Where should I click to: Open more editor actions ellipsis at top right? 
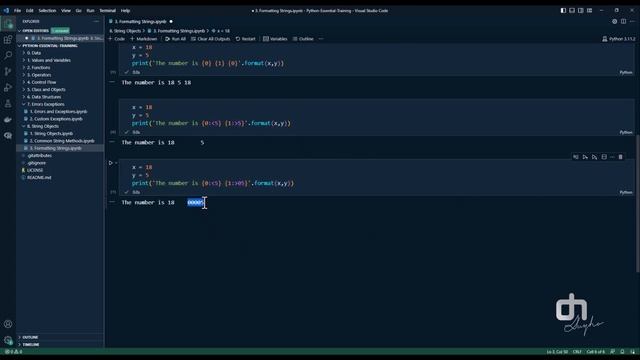point(632,21)
